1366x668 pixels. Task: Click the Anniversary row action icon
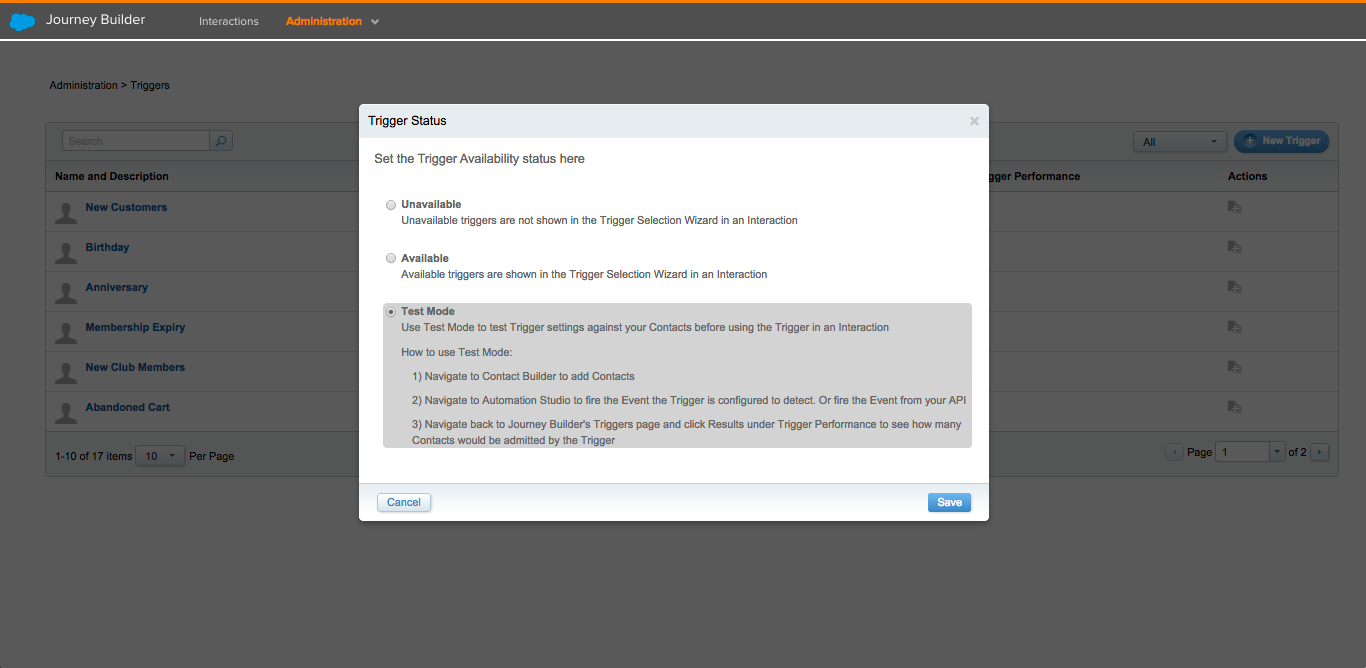coord(1235,287)
